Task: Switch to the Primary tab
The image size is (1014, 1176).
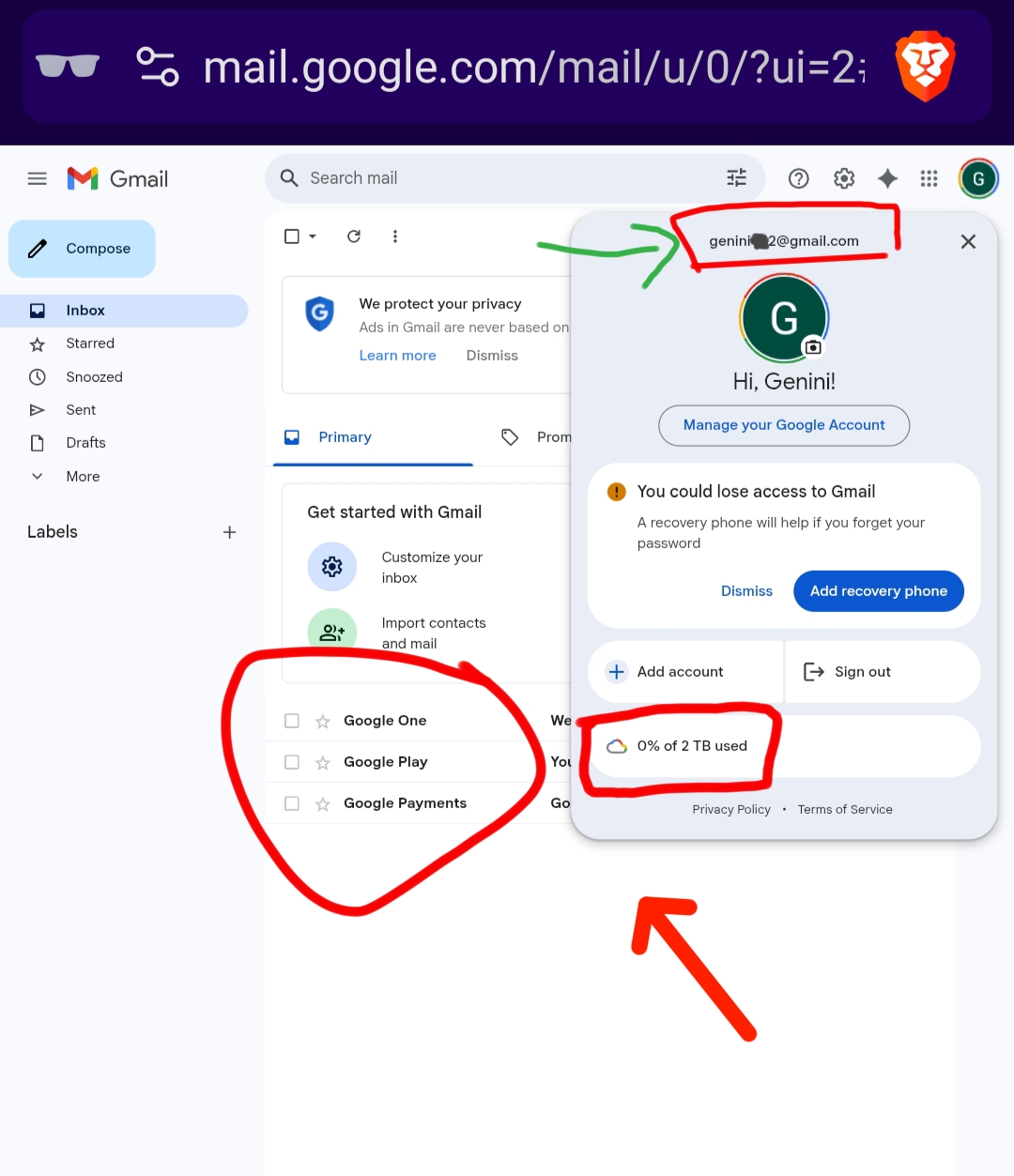Action: 373,437
